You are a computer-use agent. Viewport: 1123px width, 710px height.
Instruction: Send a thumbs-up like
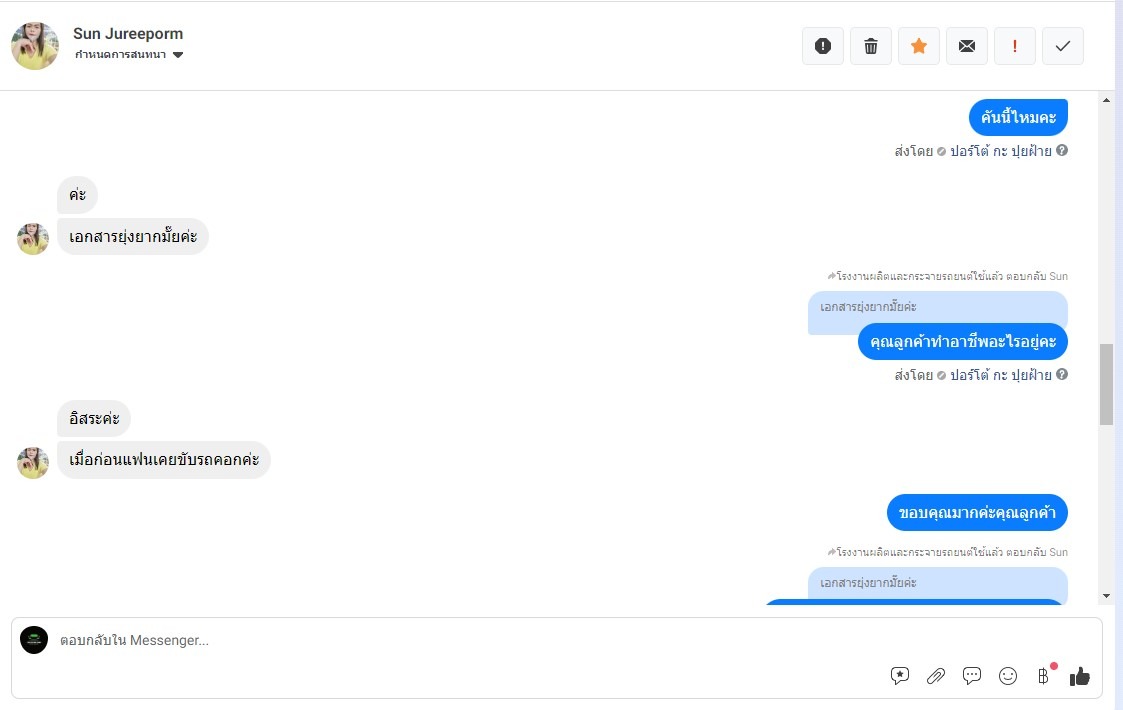[1080, 676]
